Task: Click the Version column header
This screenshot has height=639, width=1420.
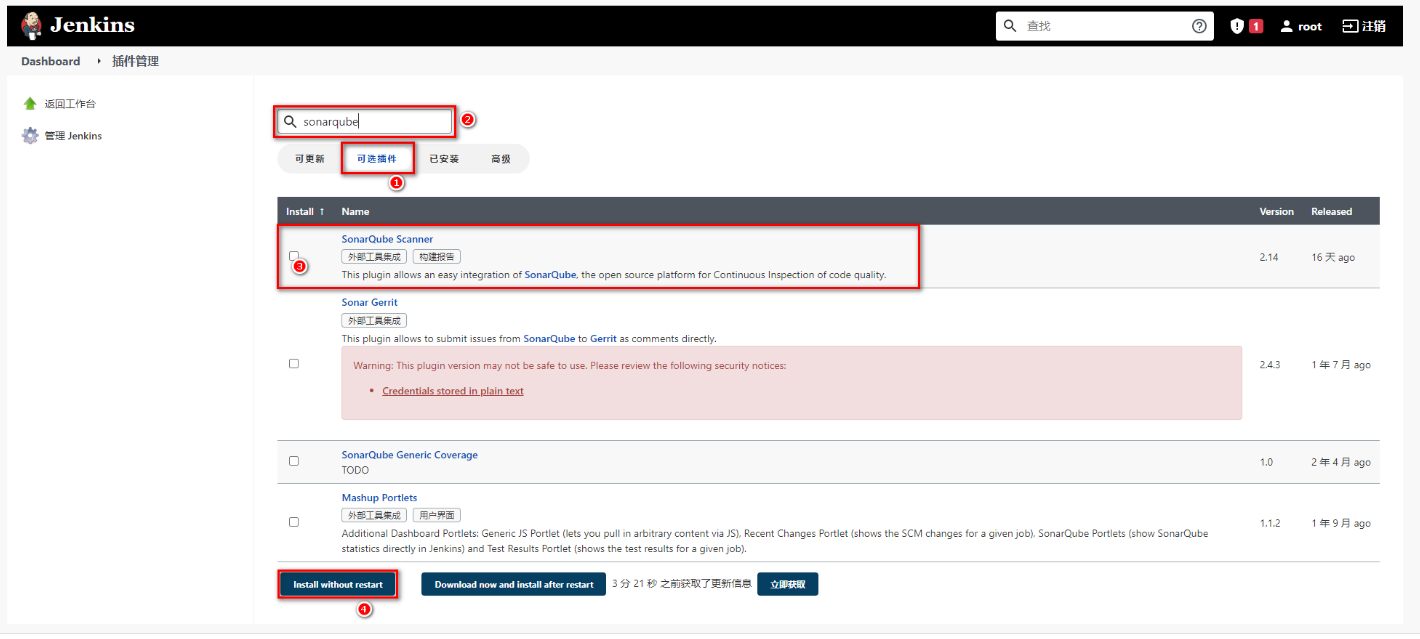Action: click(1276, 212)
